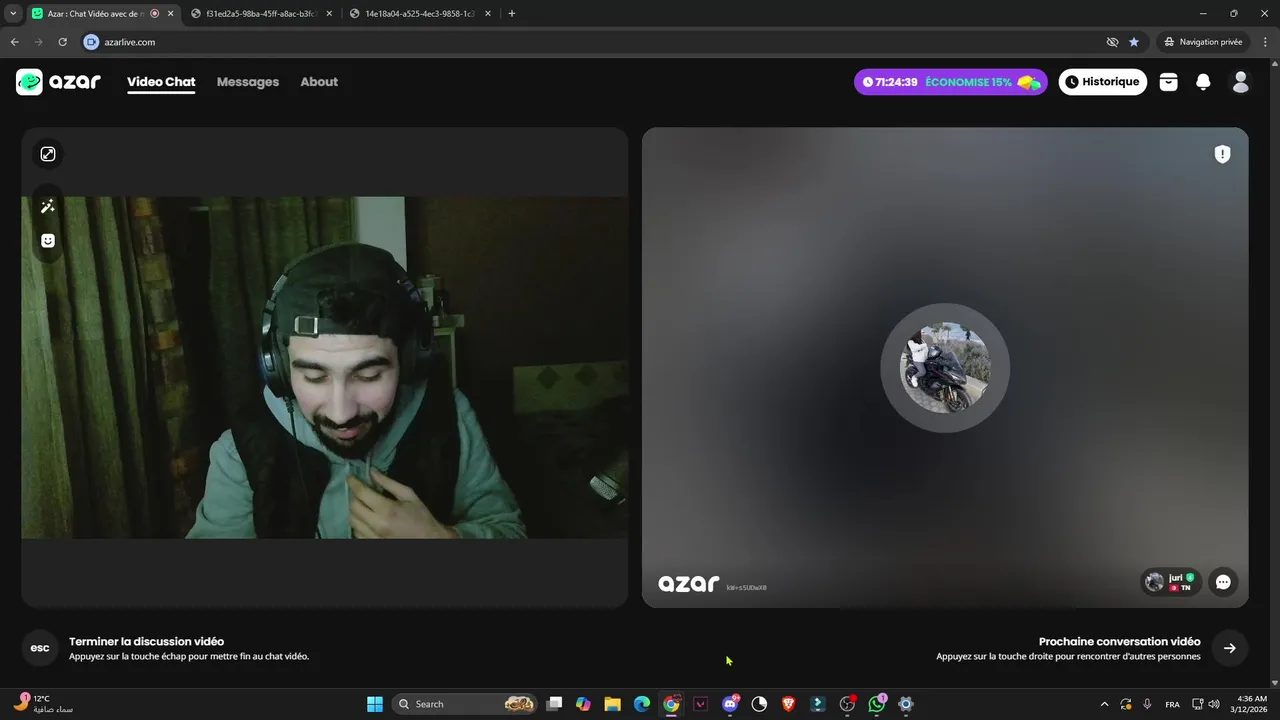Viewport: 1280px width, 720px height.
Task: Open Task View from the taskbar
Action: click(x=555, y=704)
